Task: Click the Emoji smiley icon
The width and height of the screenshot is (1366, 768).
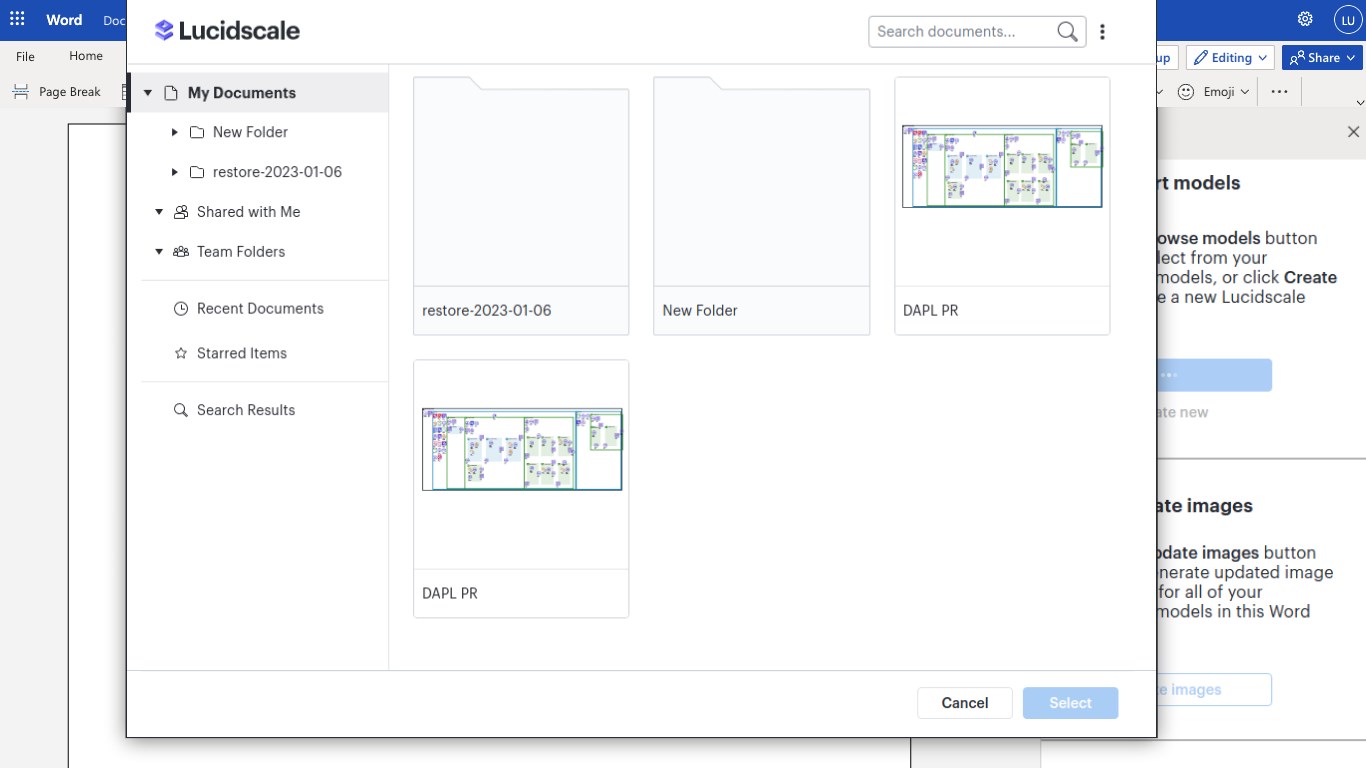Action: coord(1186,91)
